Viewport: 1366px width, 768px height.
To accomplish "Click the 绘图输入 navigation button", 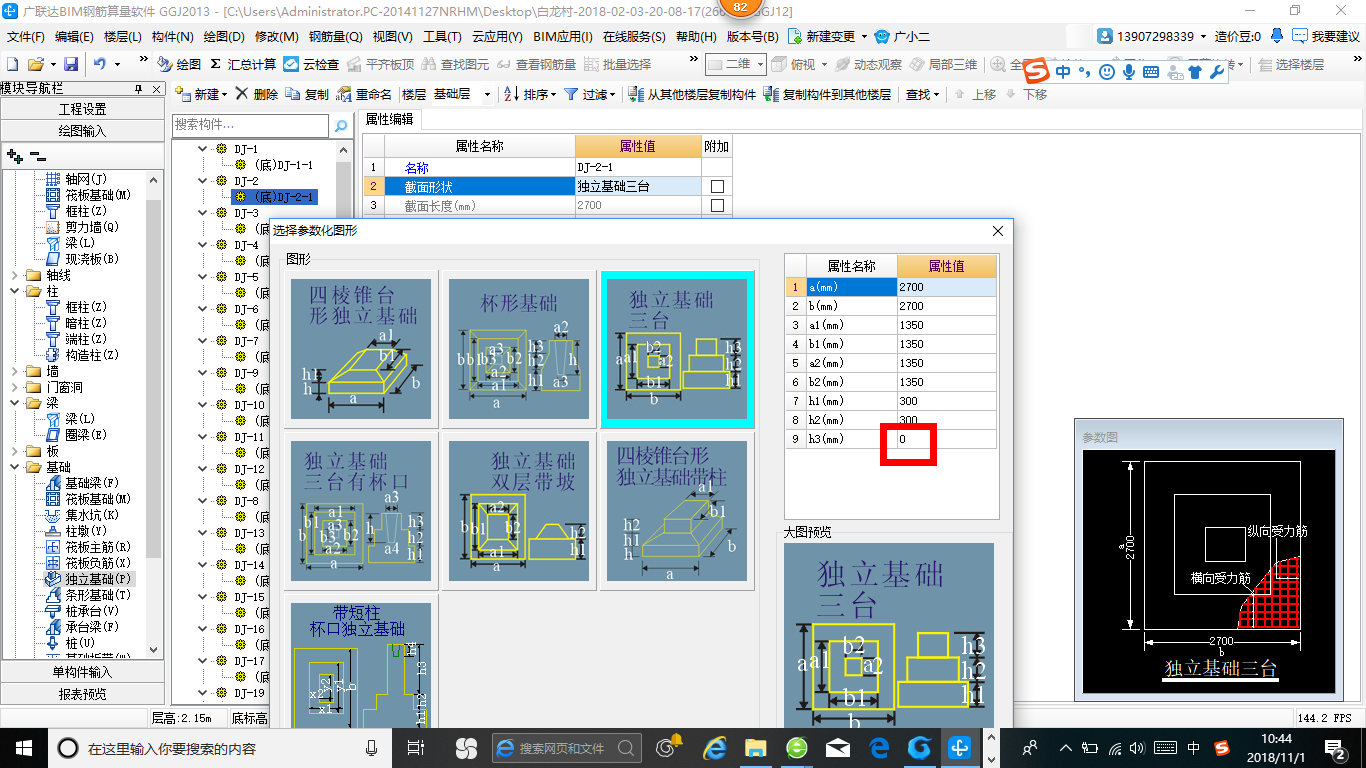I will [x=83, y=130].
